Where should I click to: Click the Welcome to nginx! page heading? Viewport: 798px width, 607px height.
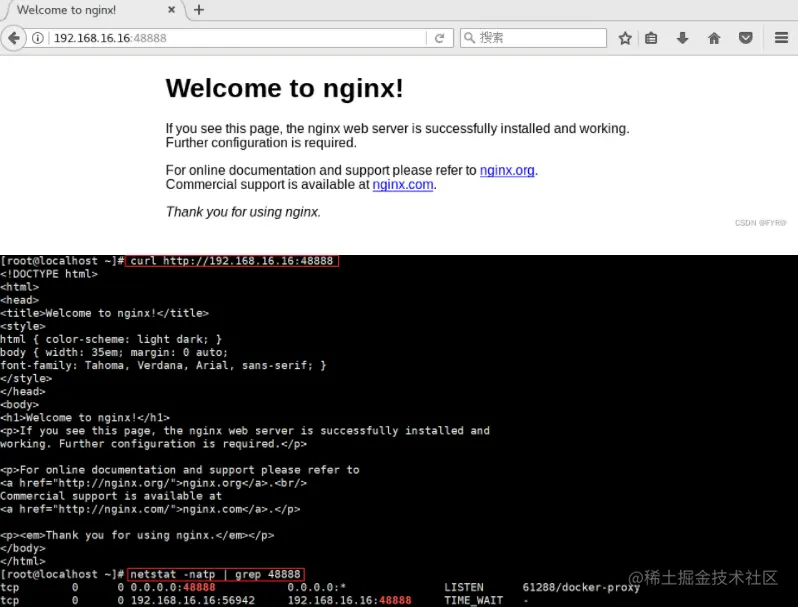point(284,88)
